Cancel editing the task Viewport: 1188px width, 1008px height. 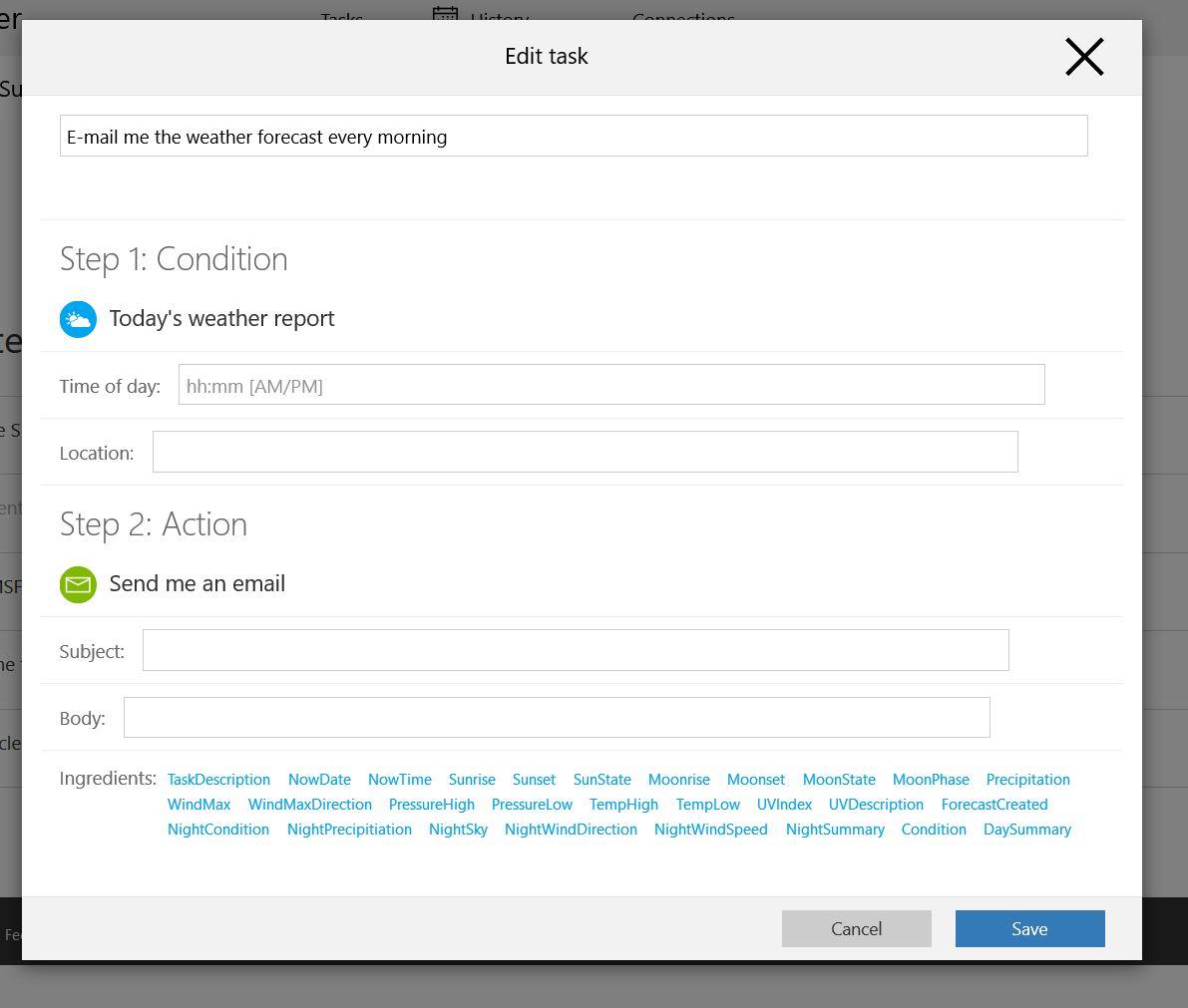pos(856,928)
